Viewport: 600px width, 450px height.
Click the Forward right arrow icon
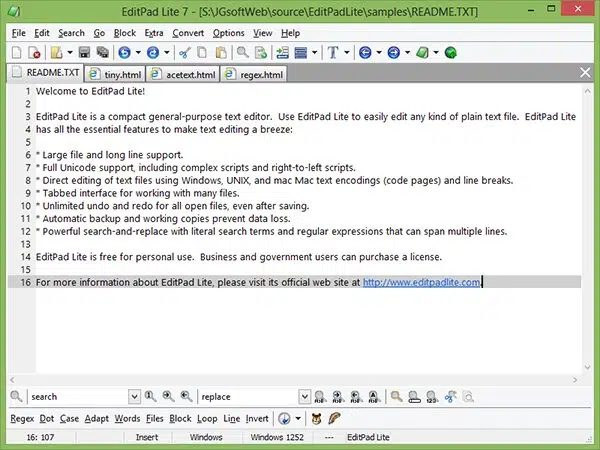[394, 52]
